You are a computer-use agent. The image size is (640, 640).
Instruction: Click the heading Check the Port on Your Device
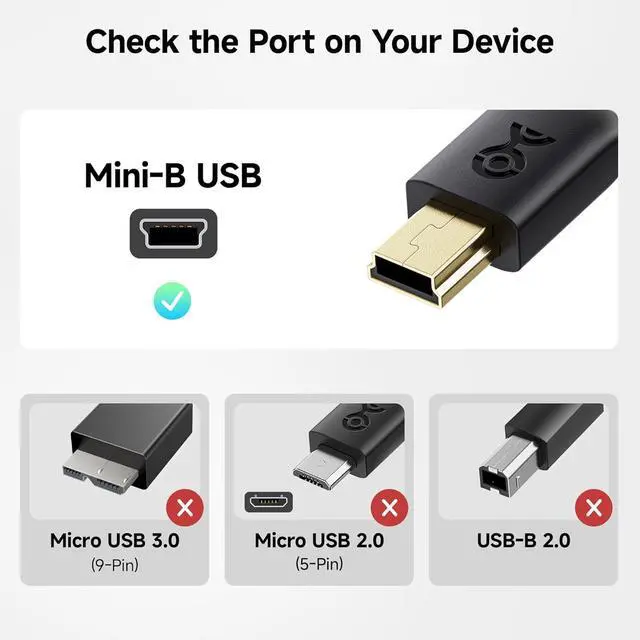320,42
